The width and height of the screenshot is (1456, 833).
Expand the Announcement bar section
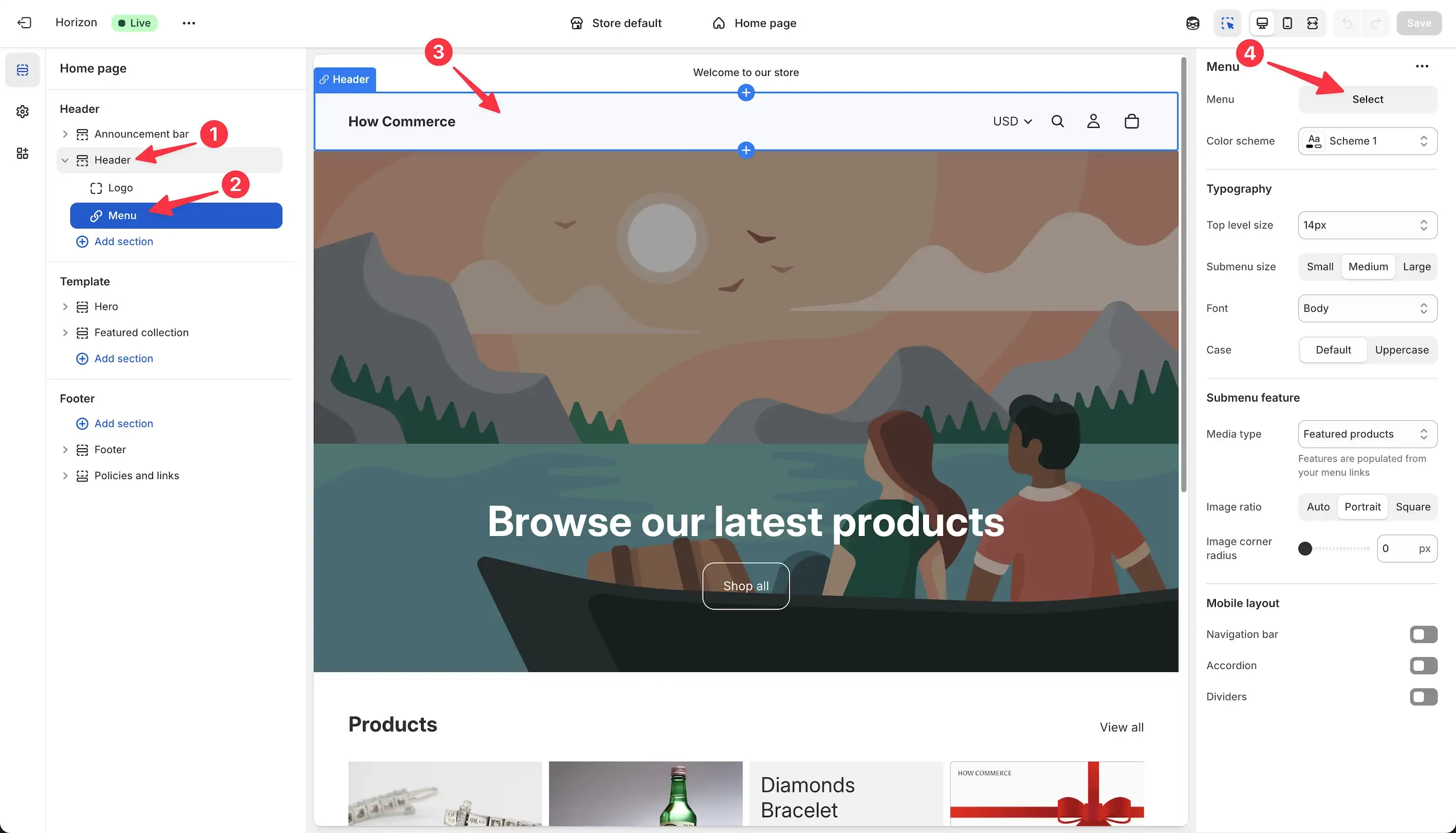[x=65, y=134]
